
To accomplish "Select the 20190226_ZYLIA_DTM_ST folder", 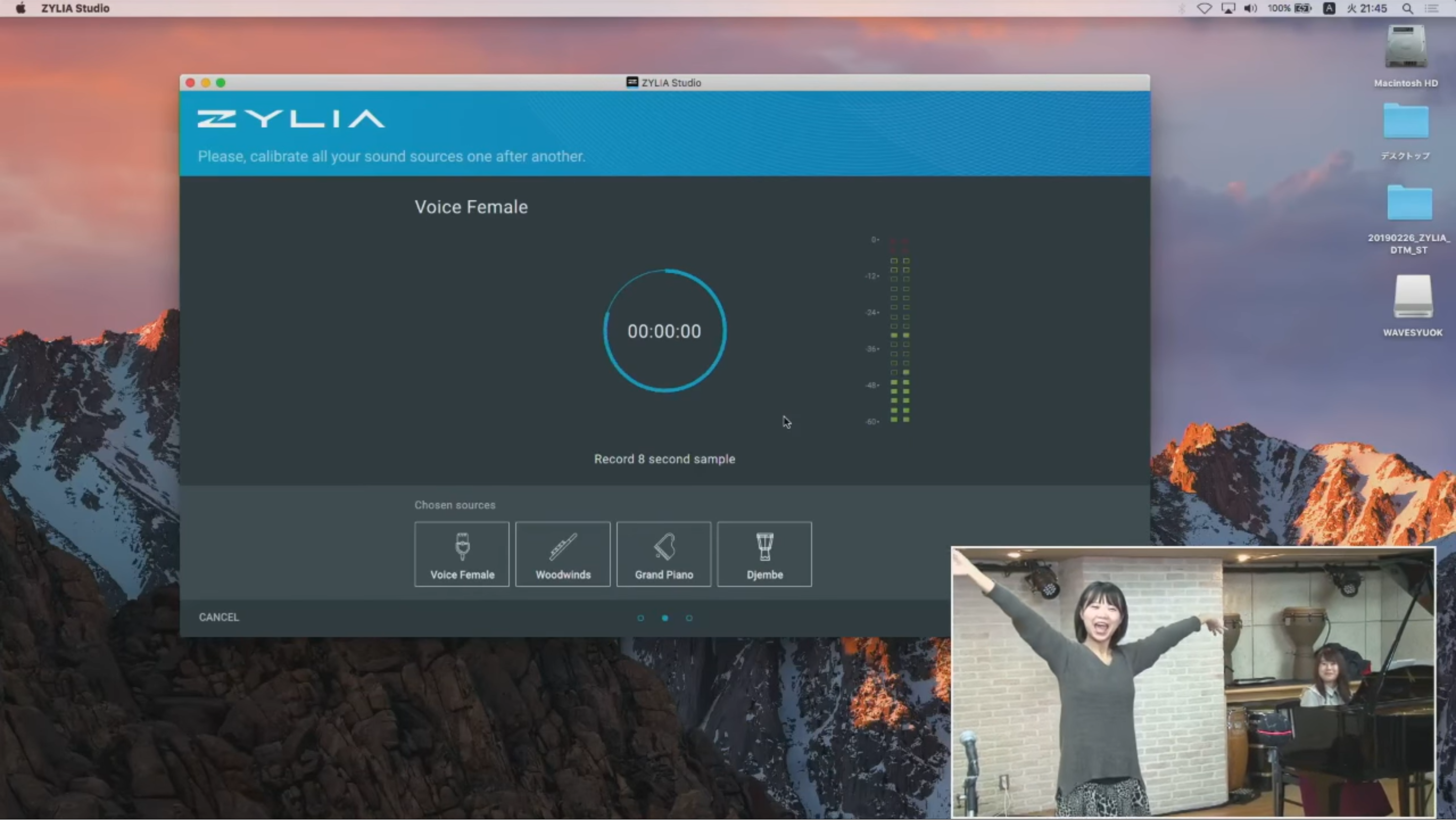I will (1409, 220).
